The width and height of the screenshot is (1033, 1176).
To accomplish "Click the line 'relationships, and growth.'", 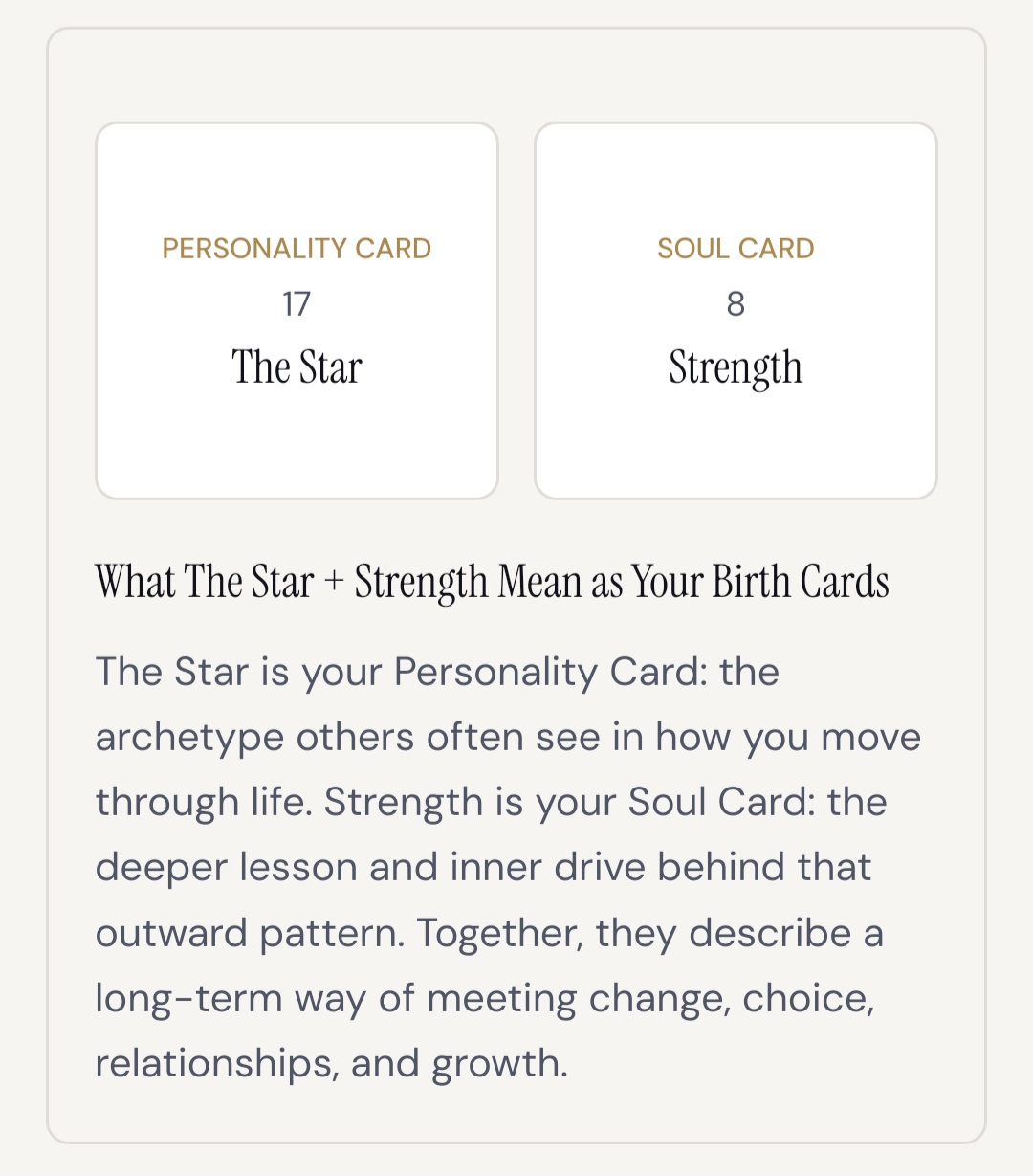I will [x=332, y=1064].
